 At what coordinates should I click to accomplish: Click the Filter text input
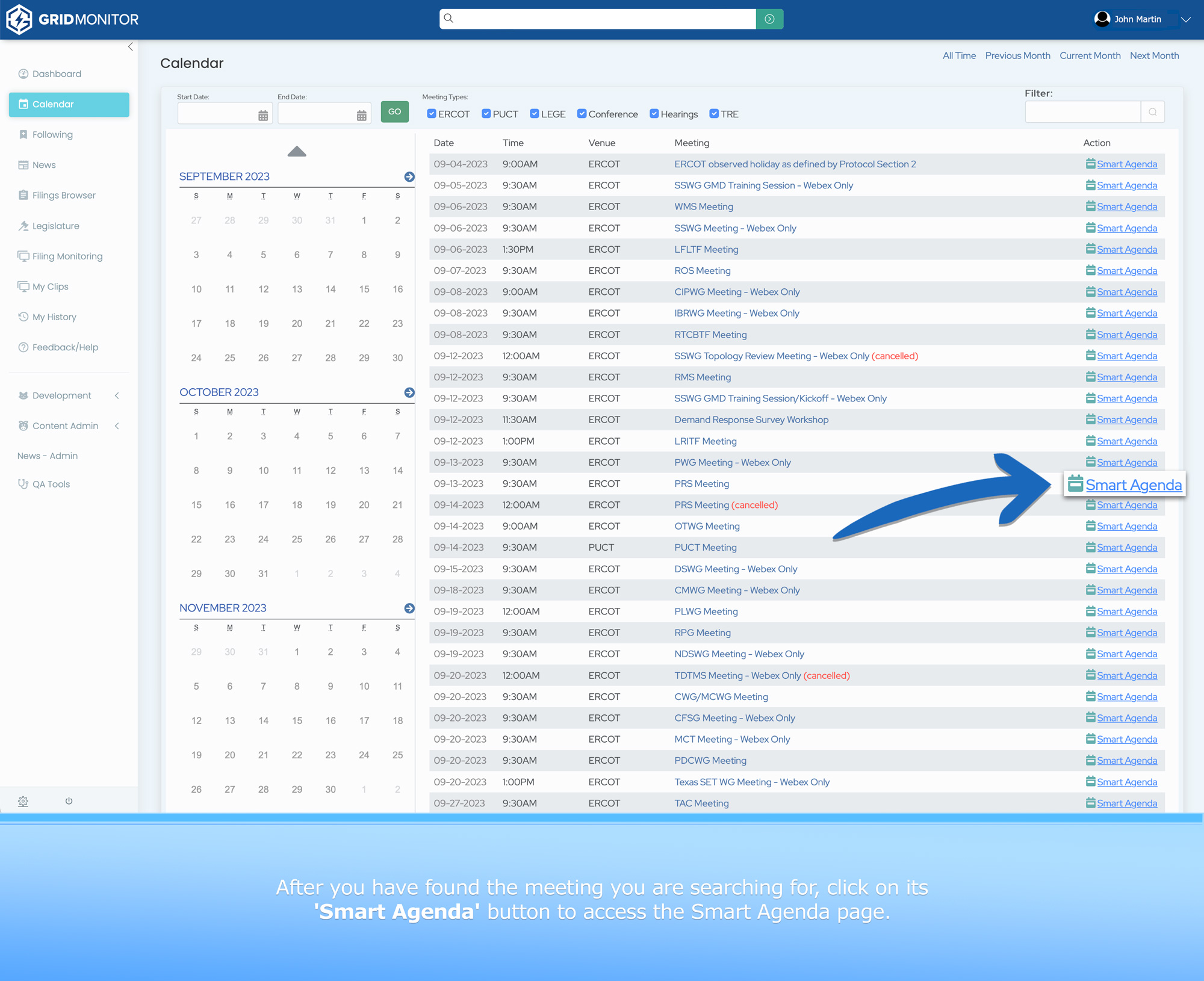point(1082,112)
